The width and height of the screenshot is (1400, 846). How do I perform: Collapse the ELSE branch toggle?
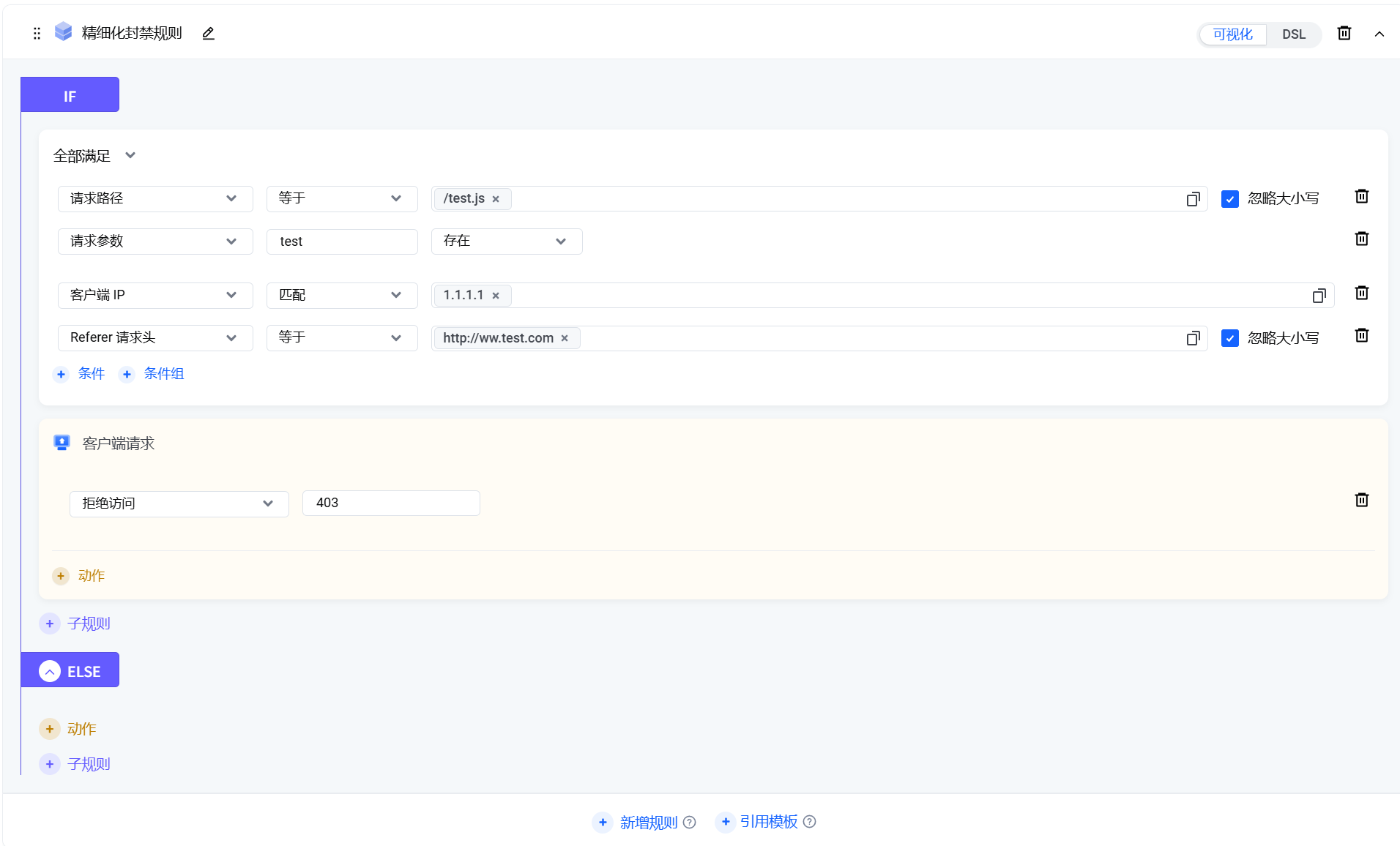(50, 672)
